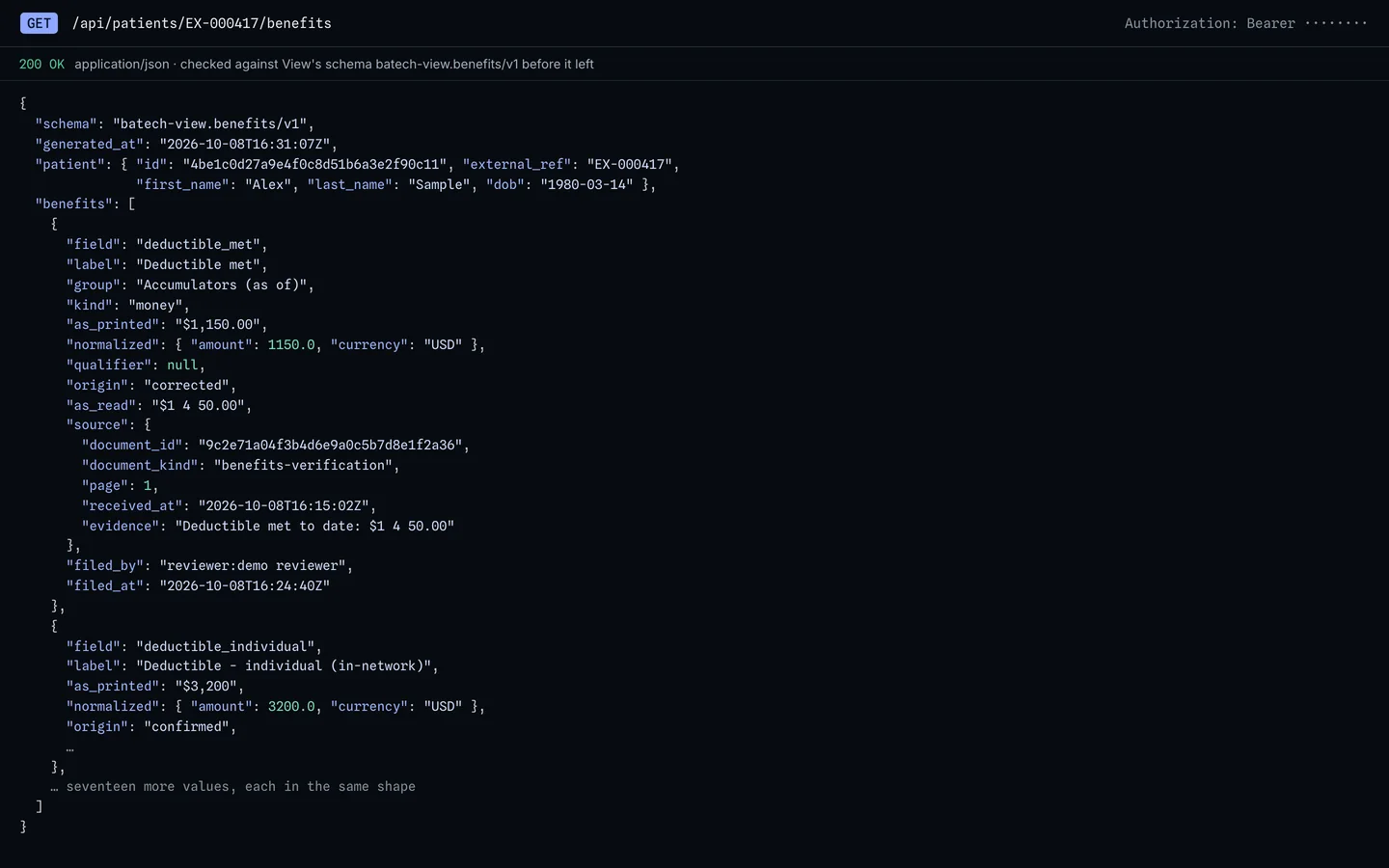The width and height of the screenshot is (1389, 868).
Task: Select the field value "deductible_individual"
Action: 225,646
